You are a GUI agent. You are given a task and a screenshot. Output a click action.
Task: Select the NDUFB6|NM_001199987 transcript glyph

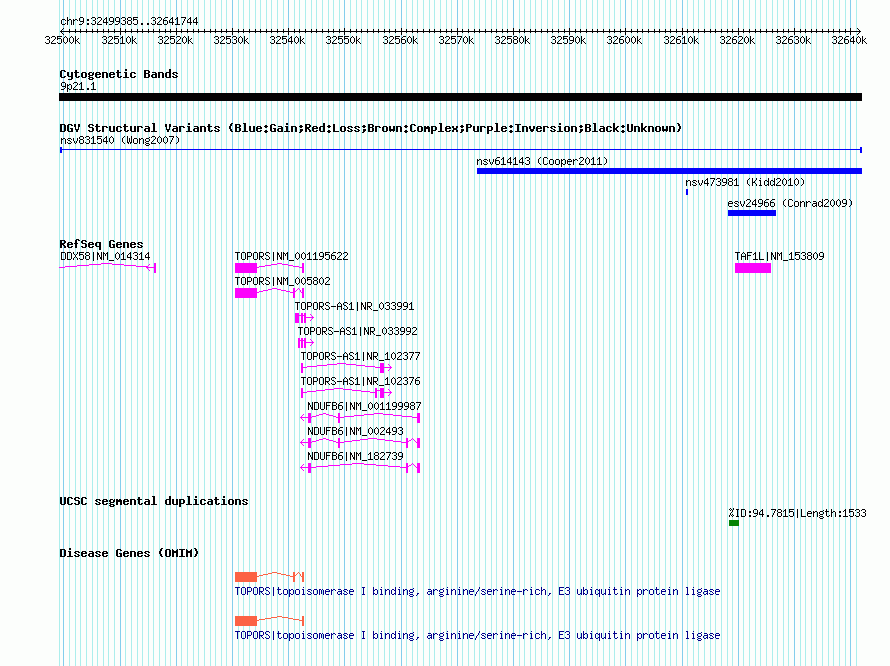360,418
